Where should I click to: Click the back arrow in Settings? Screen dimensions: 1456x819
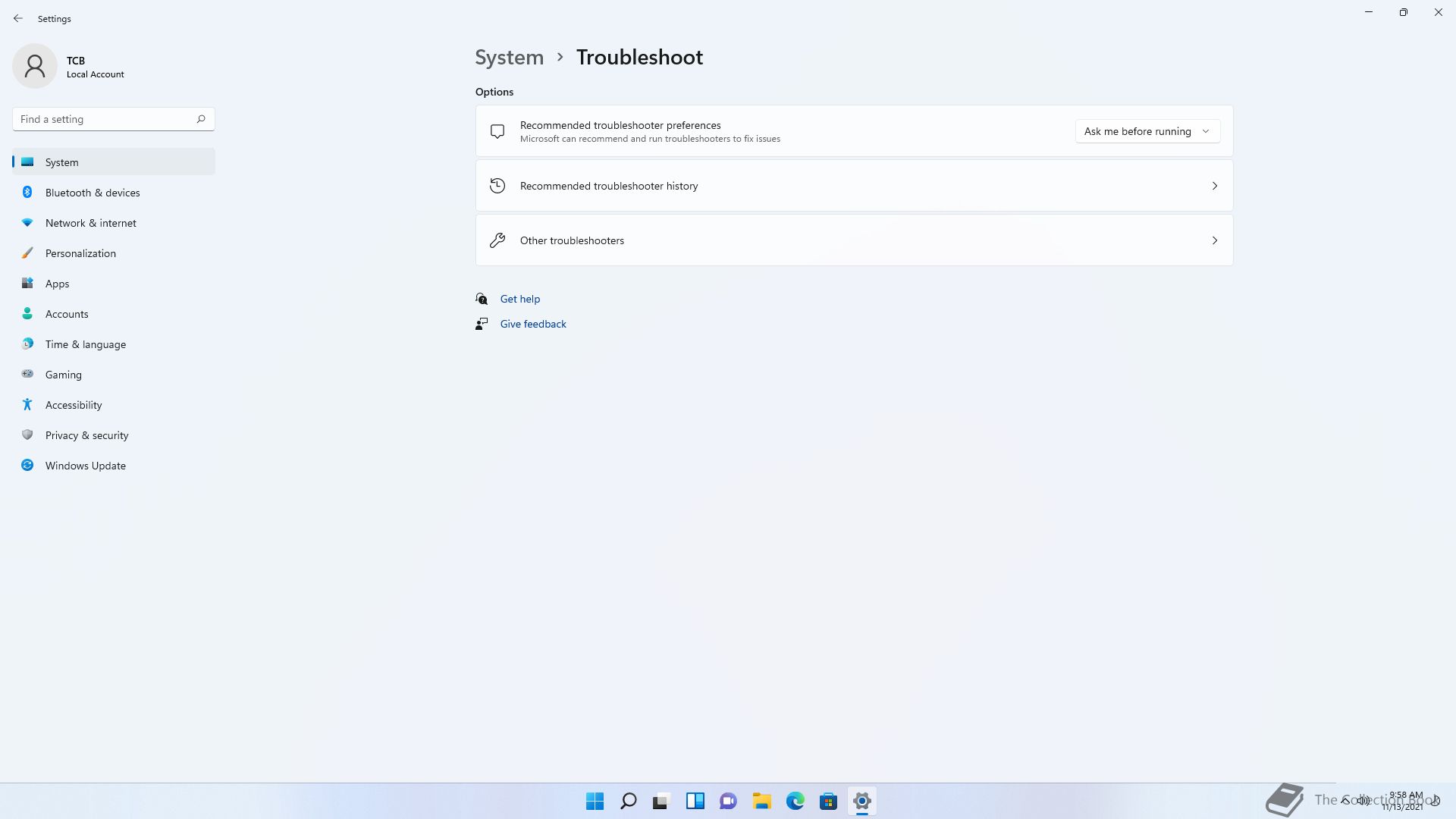coord(18,18)
